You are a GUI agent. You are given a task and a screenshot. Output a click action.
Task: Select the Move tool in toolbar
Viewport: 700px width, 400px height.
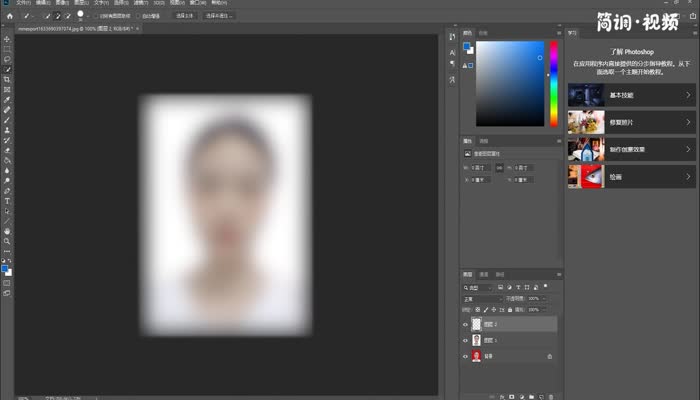pyautogui.click(x=7, y=39)
